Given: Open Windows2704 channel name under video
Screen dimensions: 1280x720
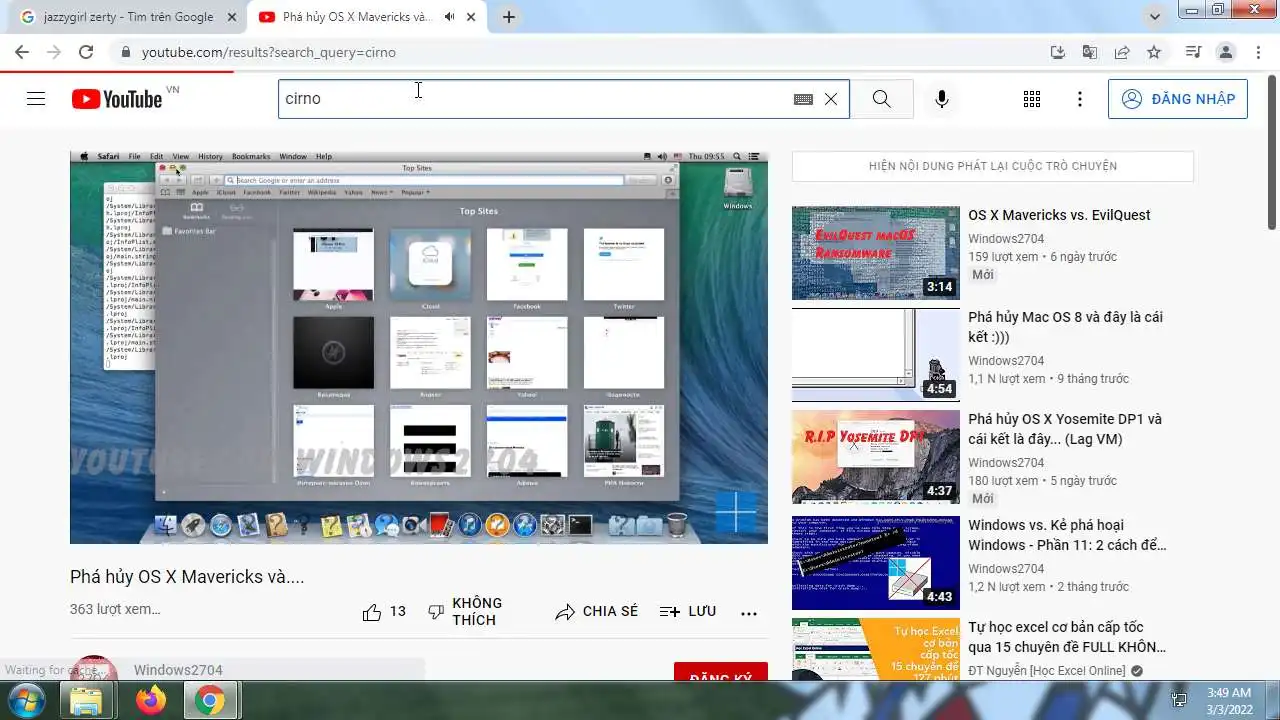Looking at the screenshot, I should click(x=178, y=670).
